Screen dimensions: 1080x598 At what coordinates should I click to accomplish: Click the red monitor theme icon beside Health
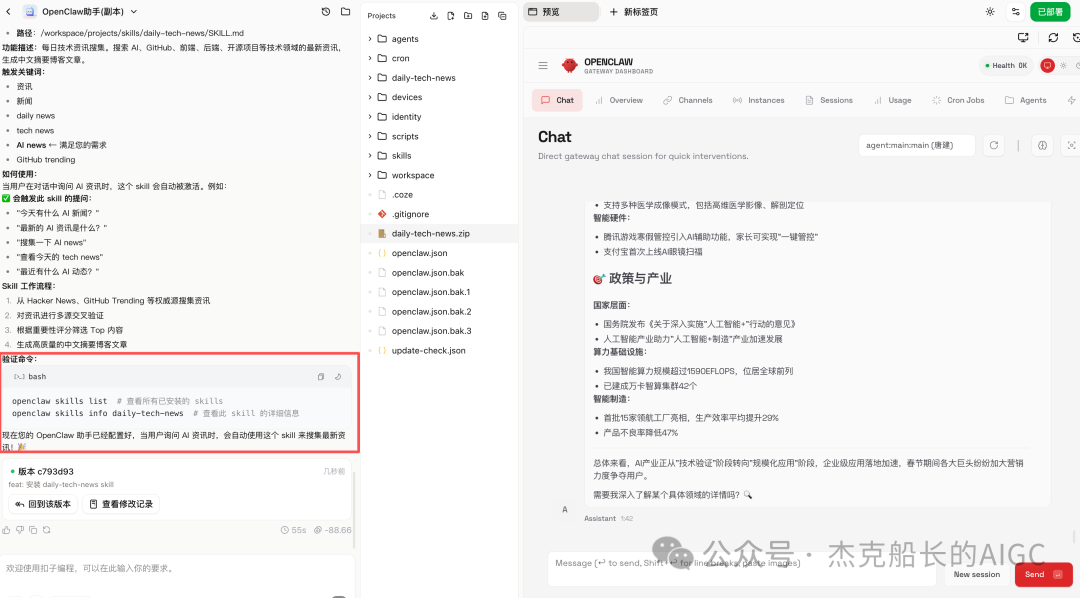1047,65
